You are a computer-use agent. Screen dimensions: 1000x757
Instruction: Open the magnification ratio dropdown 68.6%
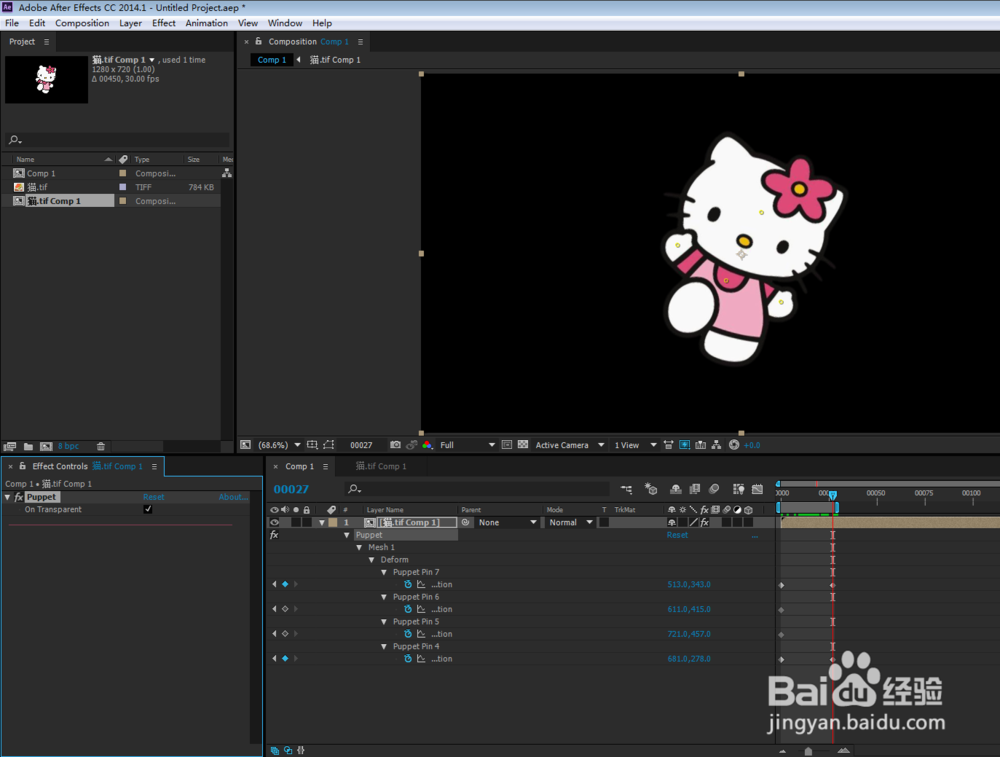tap(279, 445)
